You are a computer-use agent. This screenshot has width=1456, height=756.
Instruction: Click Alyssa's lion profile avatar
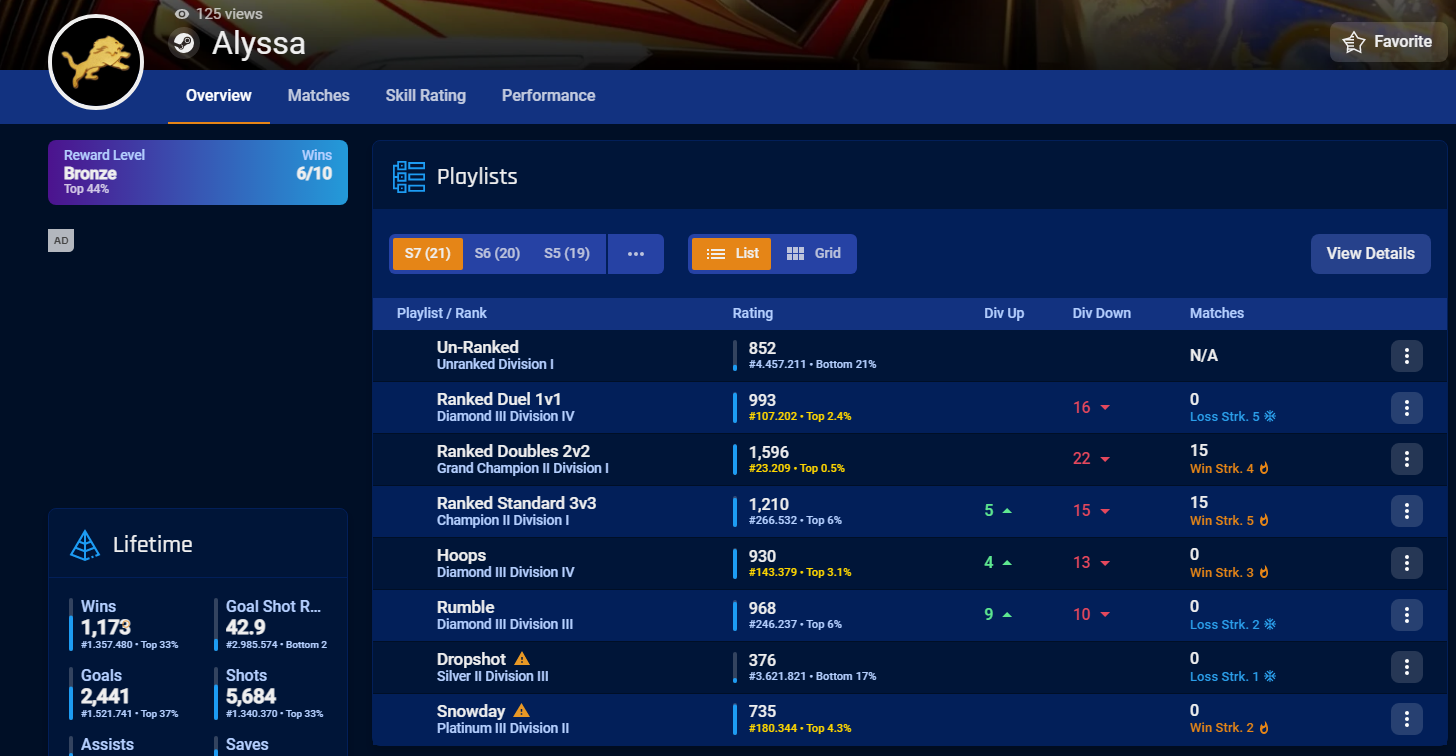(x=96, y=61)
